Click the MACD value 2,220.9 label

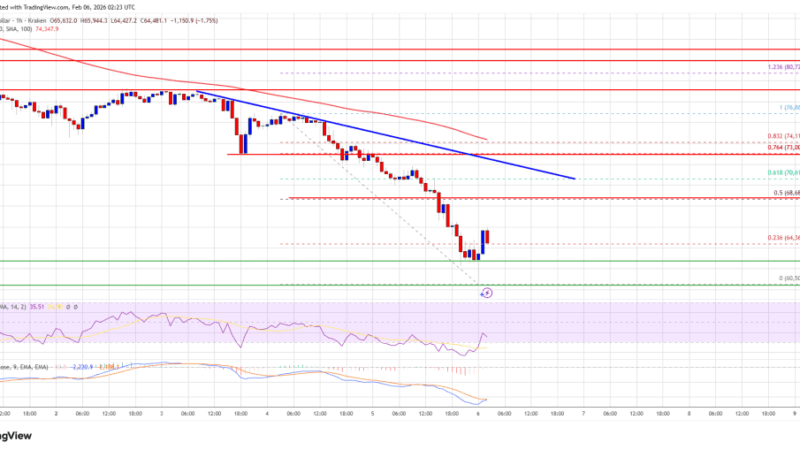point(82,367)
